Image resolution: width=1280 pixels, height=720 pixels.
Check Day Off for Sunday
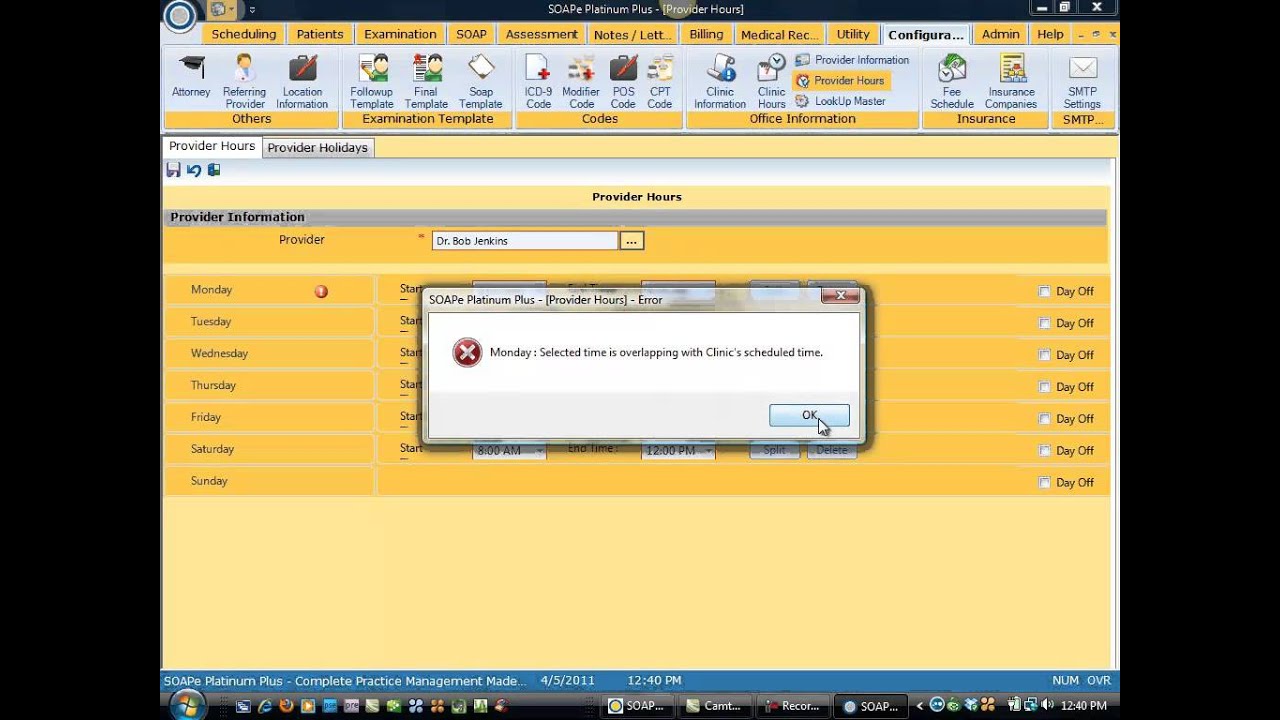coord(1045,483)
